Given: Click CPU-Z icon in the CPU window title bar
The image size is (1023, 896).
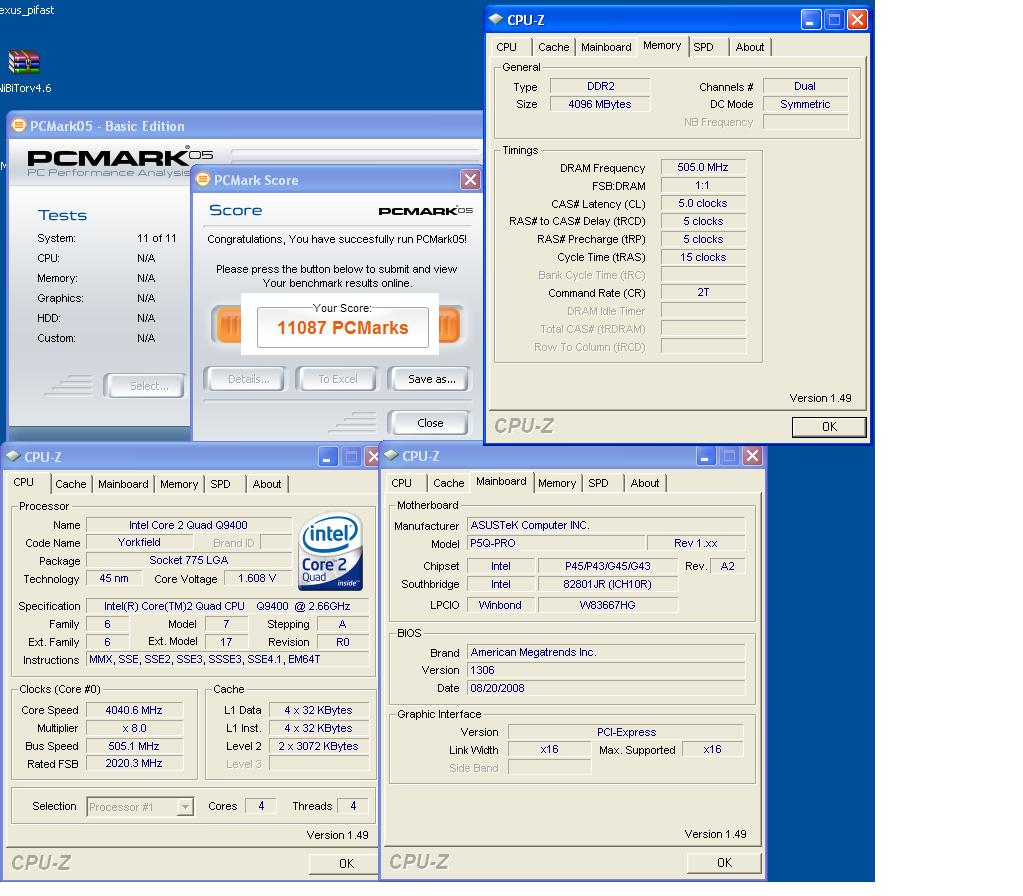Looking at the screenshot, I should click(13, 456).
